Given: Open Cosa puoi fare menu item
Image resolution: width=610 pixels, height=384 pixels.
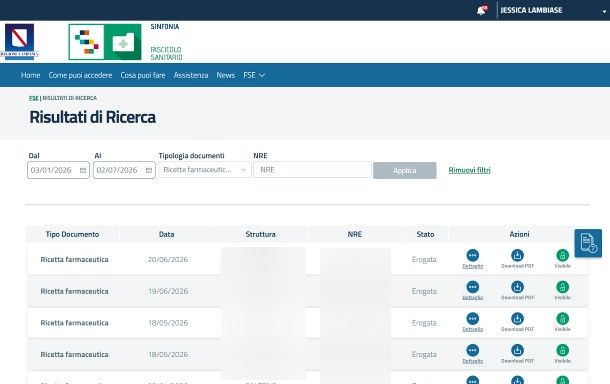Looking at the screenshot, I should [x=143, y=75].
